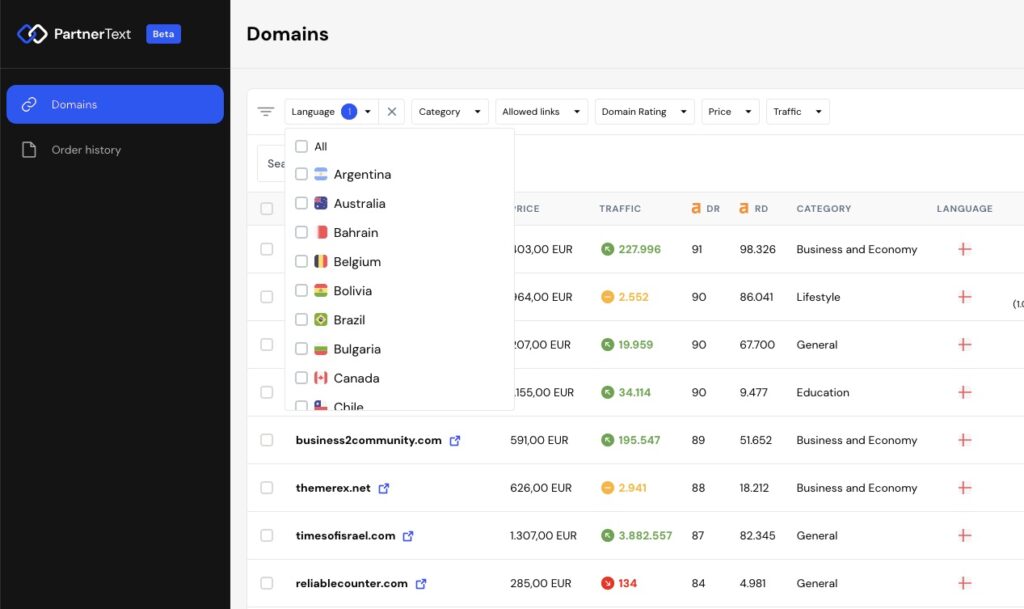Image resolution: width=1024 pixels, height=609 pixels.
Task: Click the 98.326 RD value
Action: (x=758, y=249)
